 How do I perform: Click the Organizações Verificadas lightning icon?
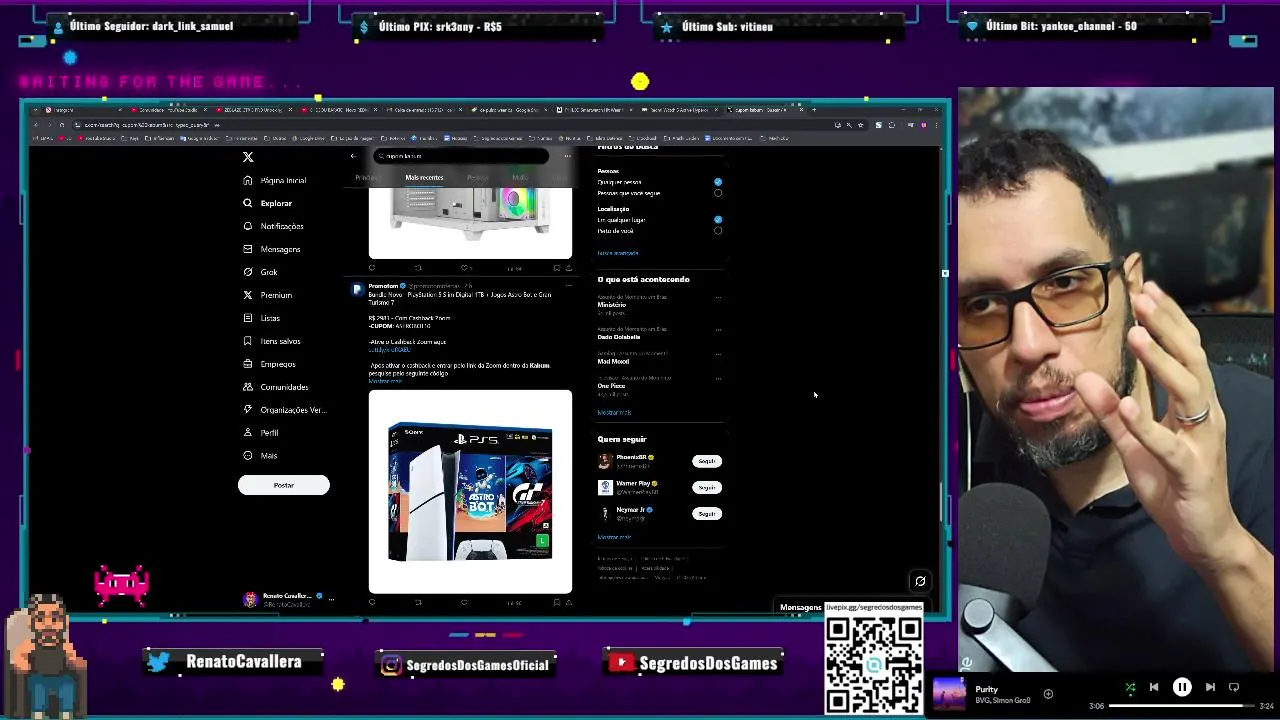click(248, 410)
